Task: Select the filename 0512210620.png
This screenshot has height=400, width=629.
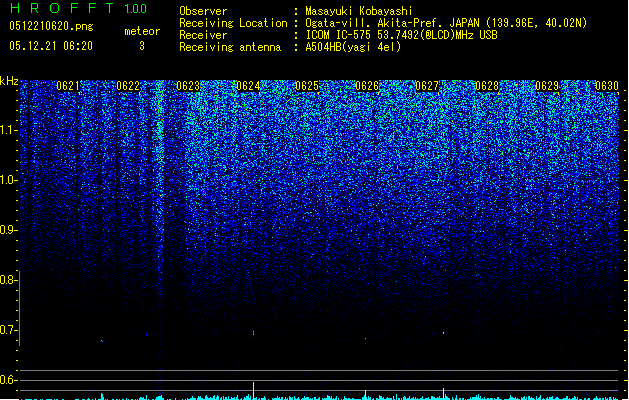Action: pos(51,27)
